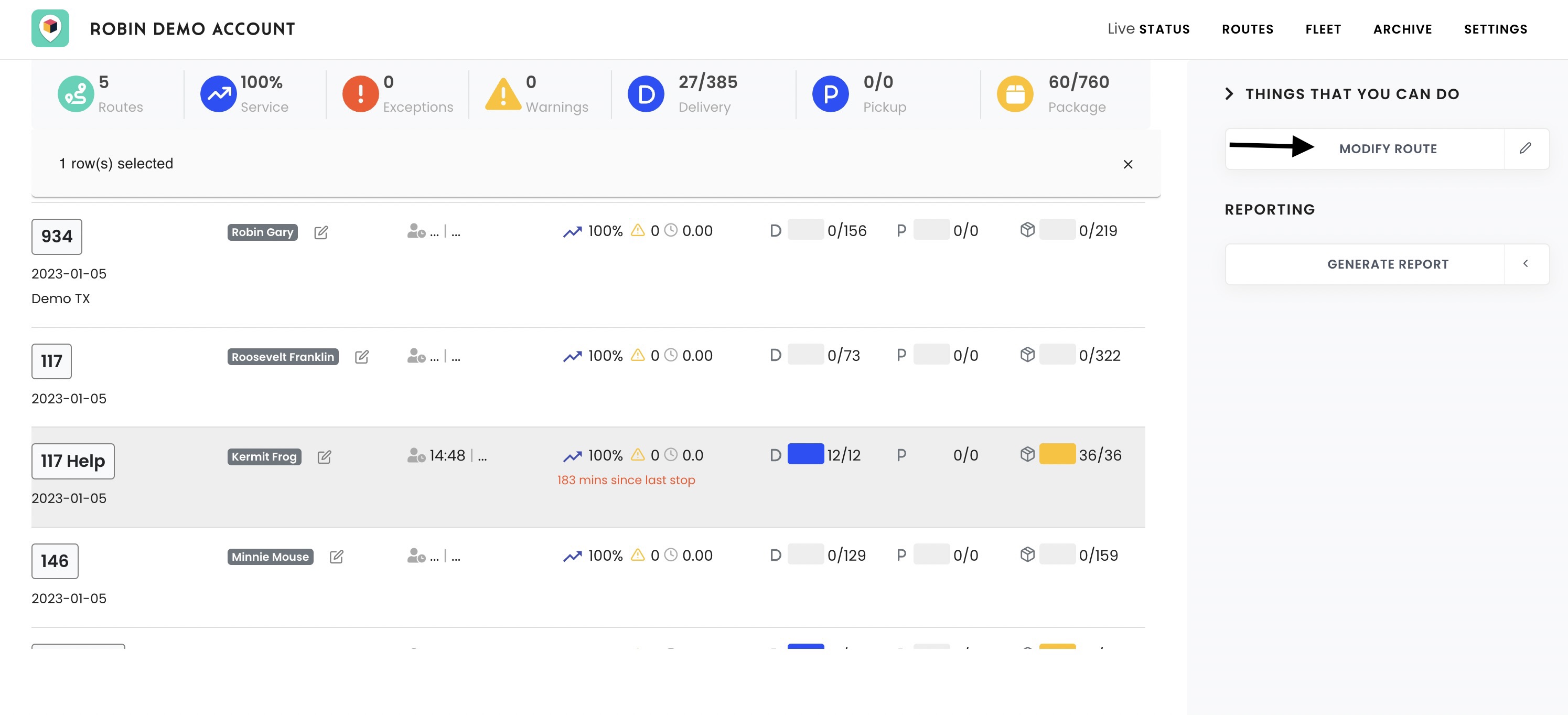Edit driver Kermit Frog via pencil icon
The height and width of the screenshot is (715, 1568).
(325, 457)
